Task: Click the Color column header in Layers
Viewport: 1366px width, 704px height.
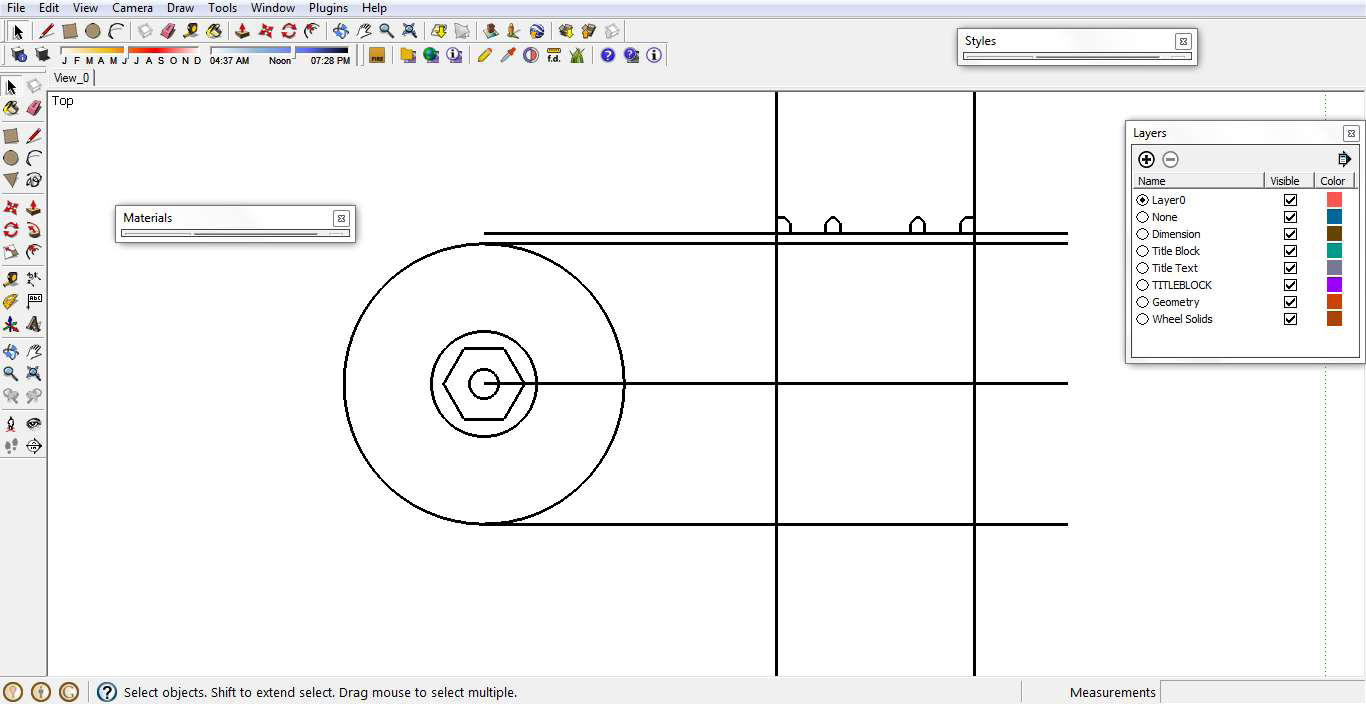Action: 1333,181
